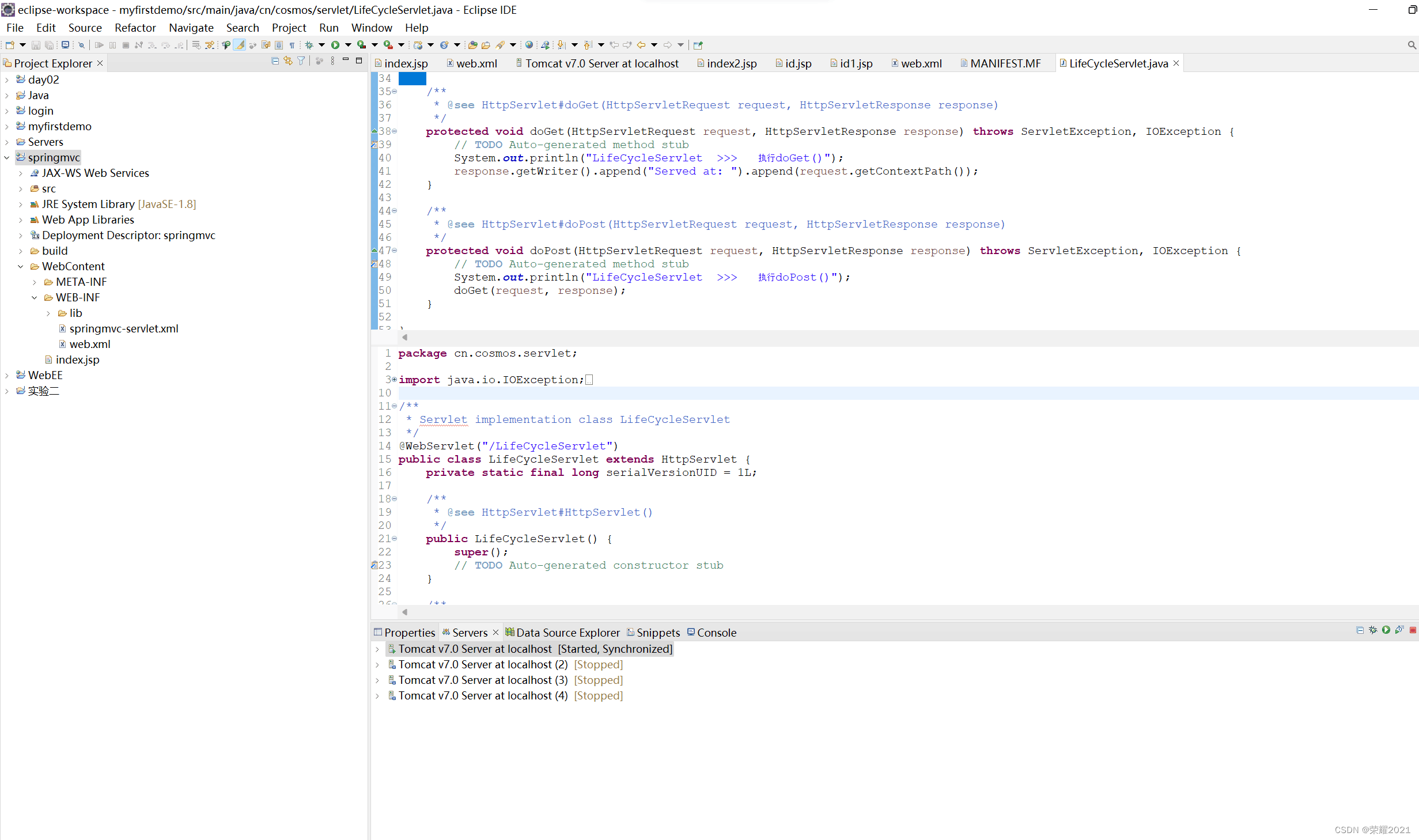1419x840 pixels.
Task: Close the LifeCycleServlet.java tab
Action: 1176,63
